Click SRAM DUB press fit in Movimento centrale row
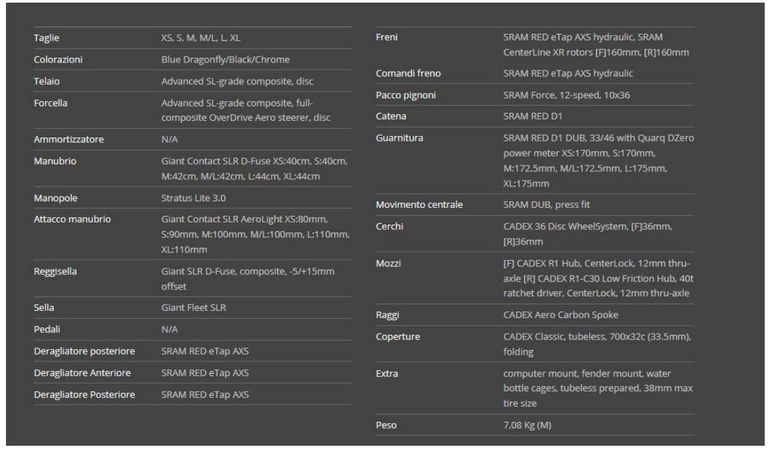Image resolution: width=770 pixels, height=451 pixels. coord(546,204)
